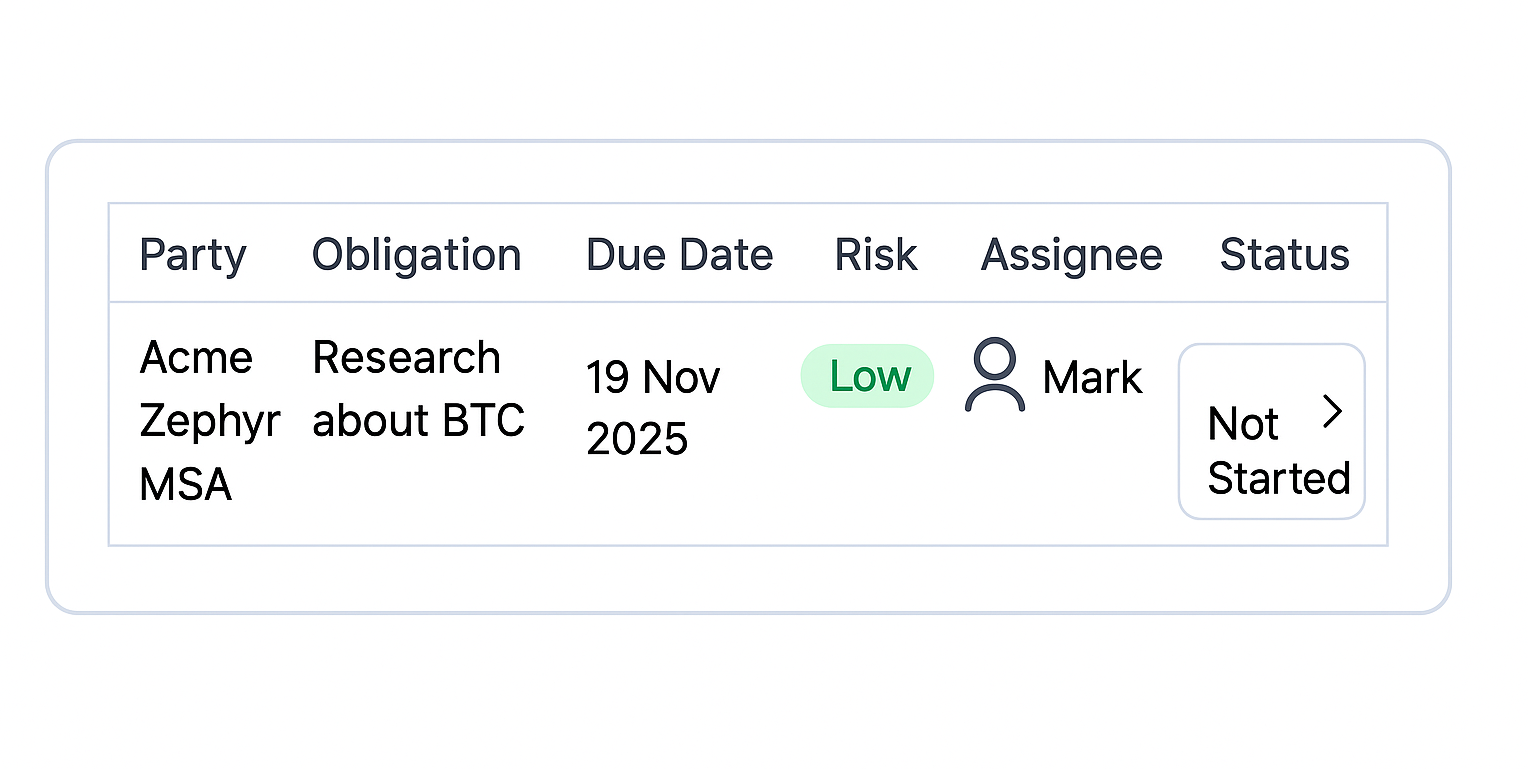The width and height of the screenshot is (1528, 769).
Task: Expand the Status selector for Acme Zephyr MSA
Action: tap(1271, 430)
